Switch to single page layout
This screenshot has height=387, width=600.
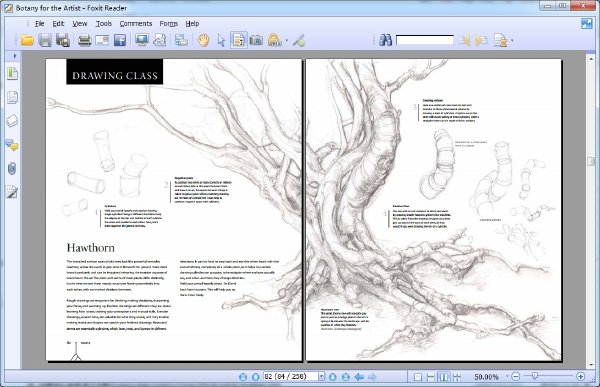coord(418,377)
